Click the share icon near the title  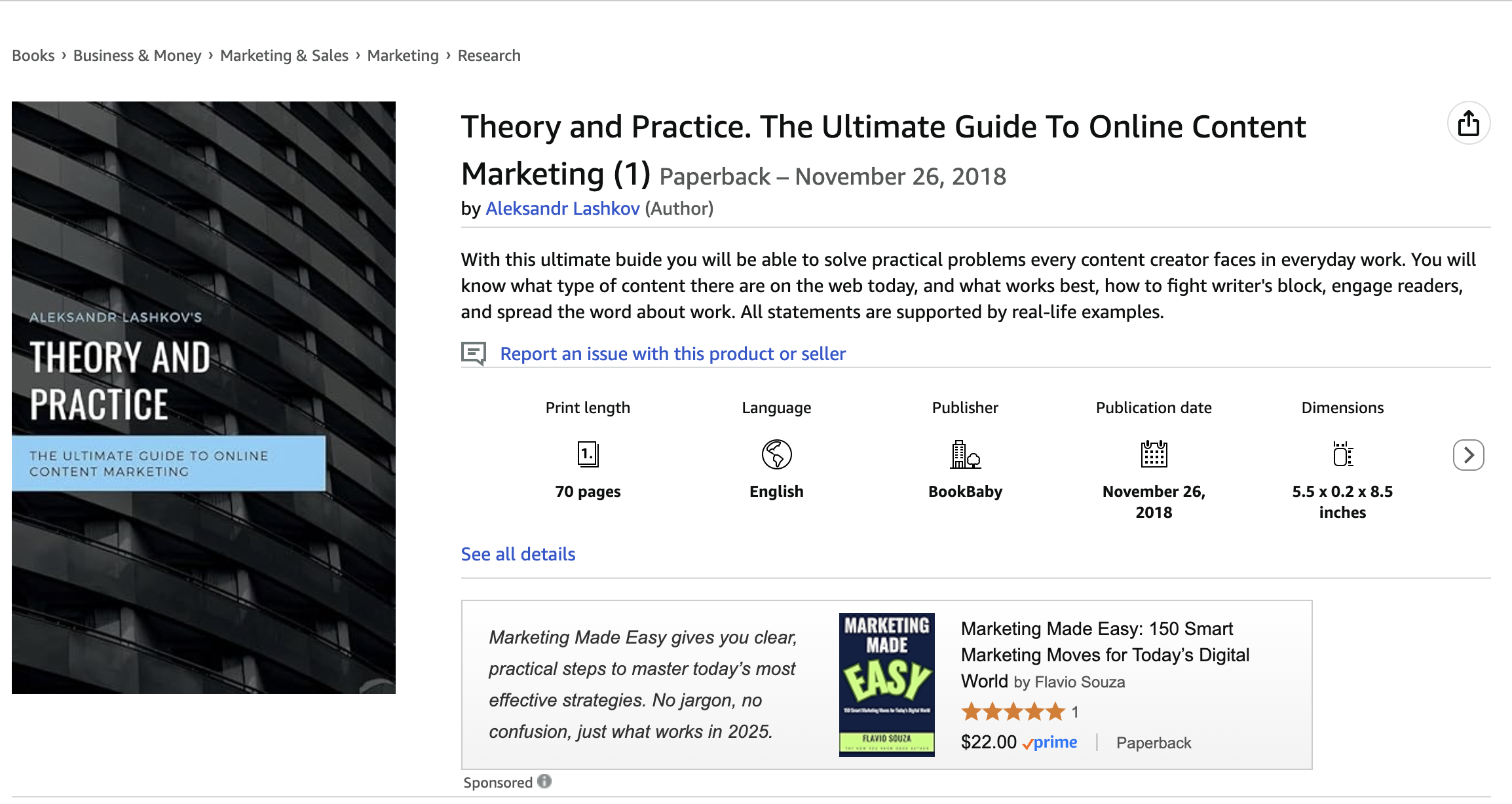tap(1468, 123)
